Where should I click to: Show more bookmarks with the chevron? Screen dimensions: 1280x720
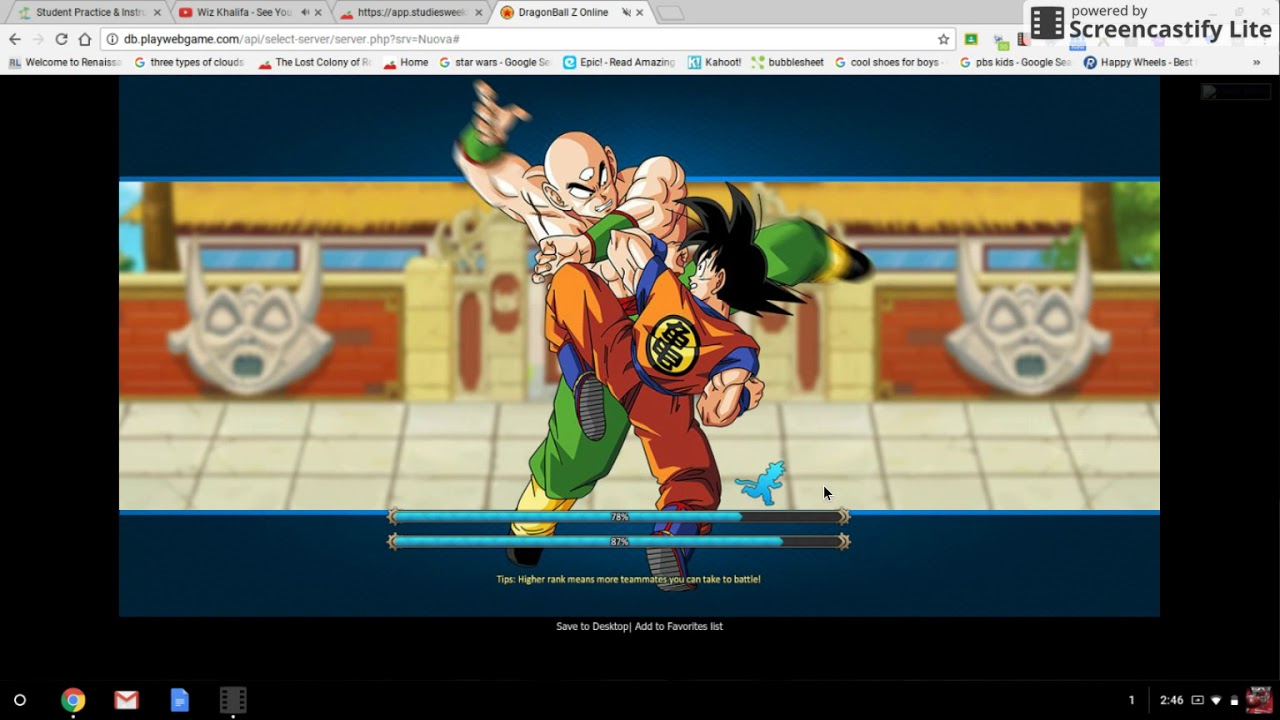coord(1257,62)
